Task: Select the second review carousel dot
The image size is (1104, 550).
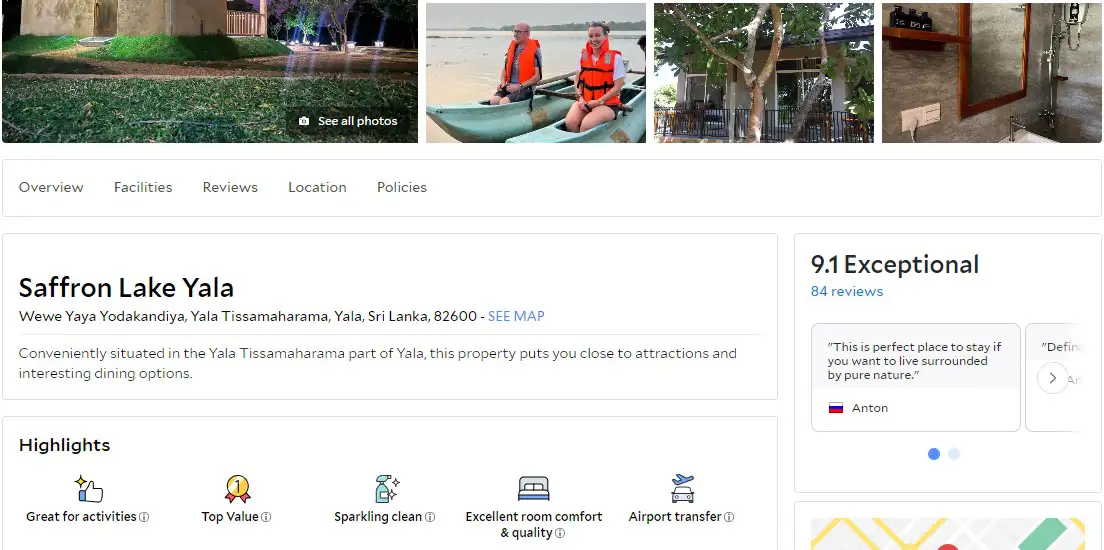Action: [x=954, y=454]
